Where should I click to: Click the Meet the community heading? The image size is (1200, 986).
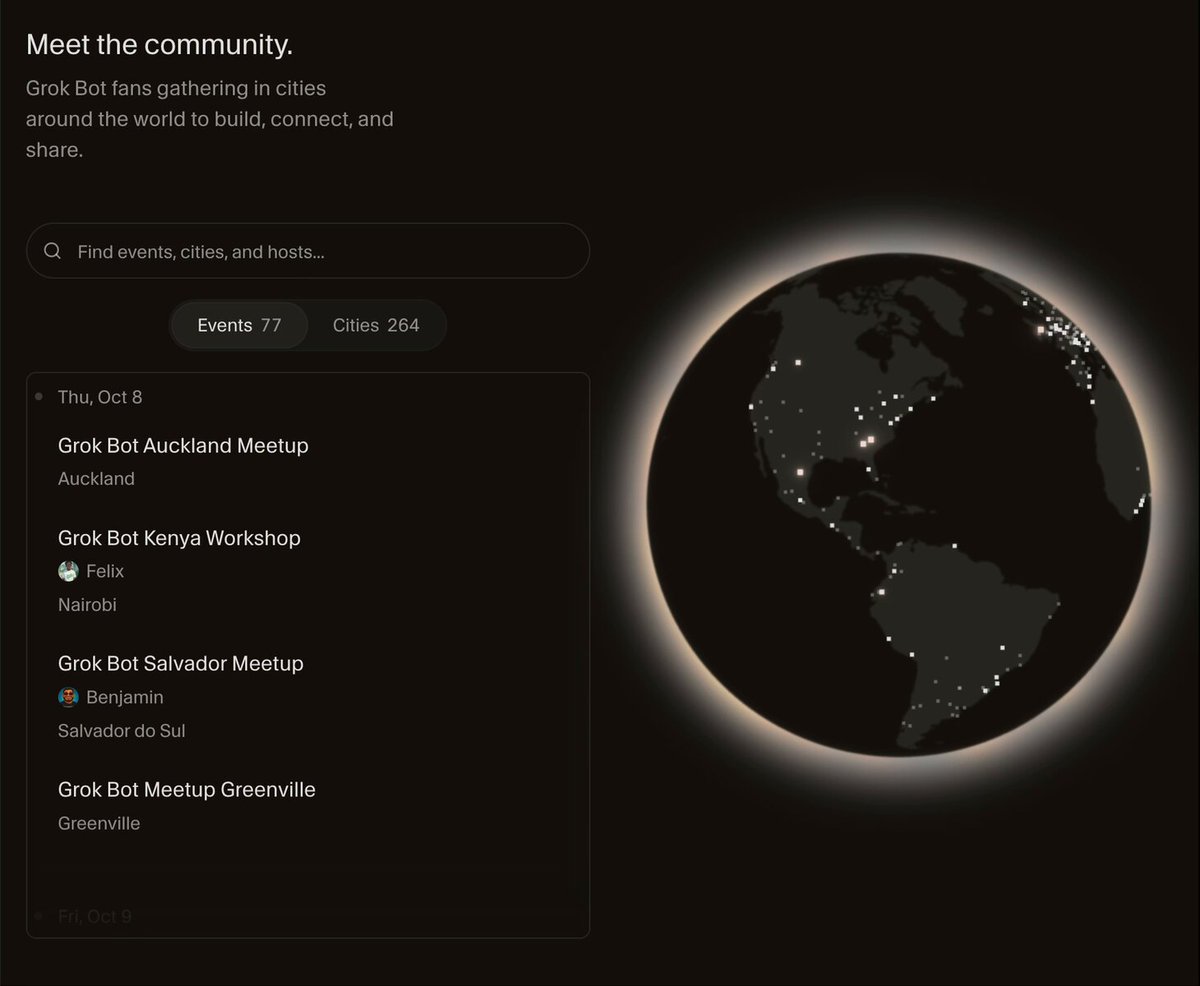[x=159, y=45]
